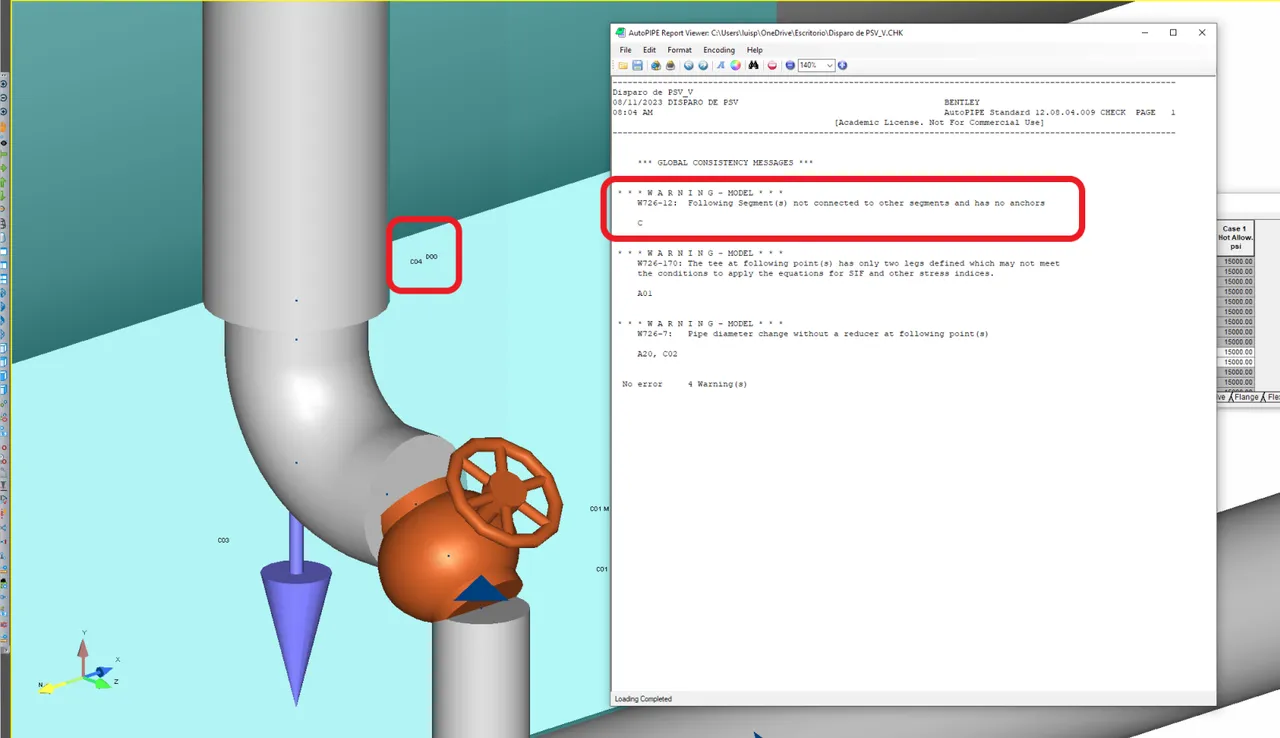
Task: Open the Edit menu
Action: click(x=650, y=50)
